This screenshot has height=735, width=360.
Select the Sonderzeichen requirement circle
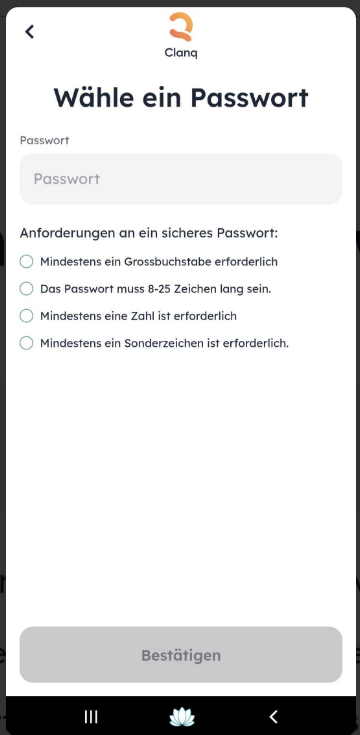pyautogui.click(x=26, y=343)
